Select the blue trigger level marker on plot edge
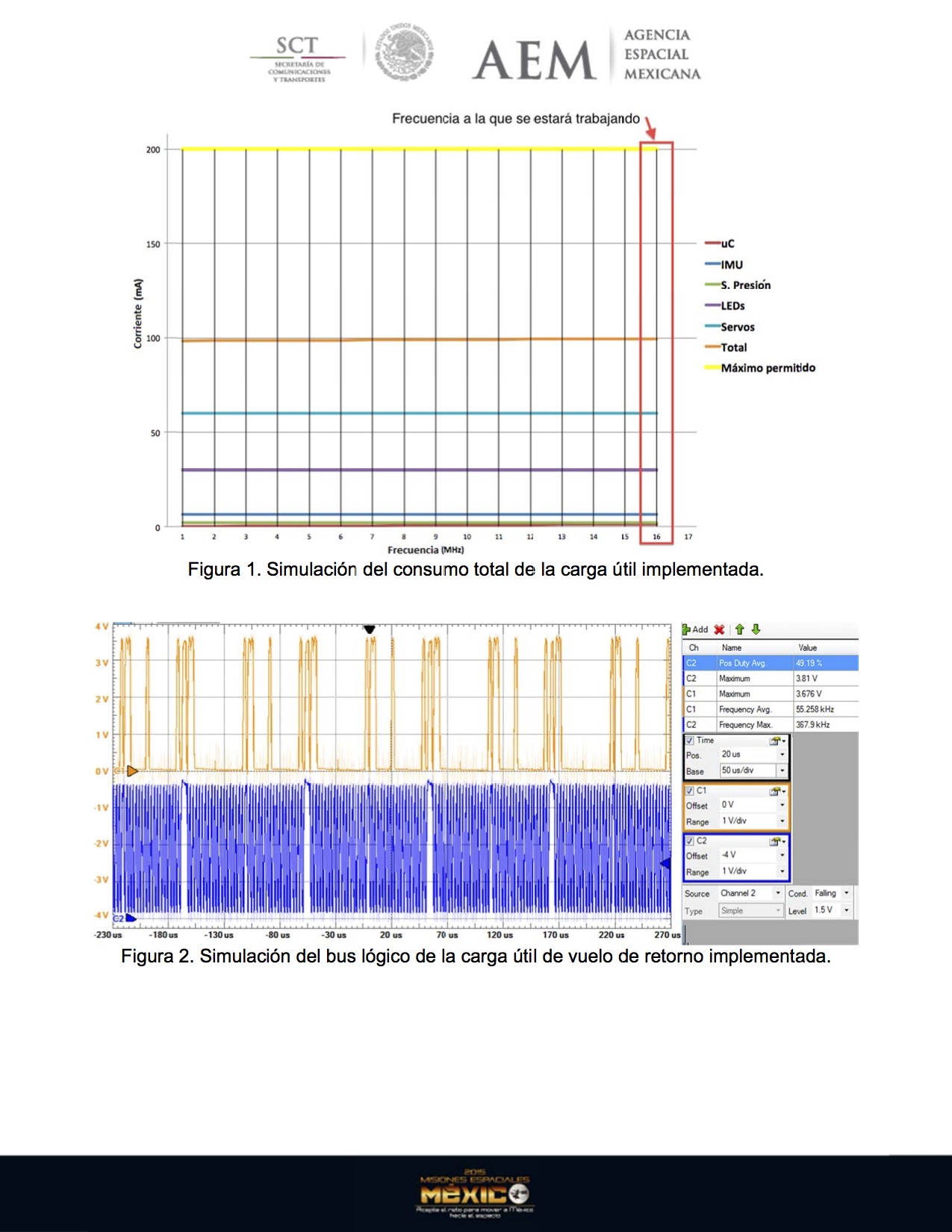 665,863
